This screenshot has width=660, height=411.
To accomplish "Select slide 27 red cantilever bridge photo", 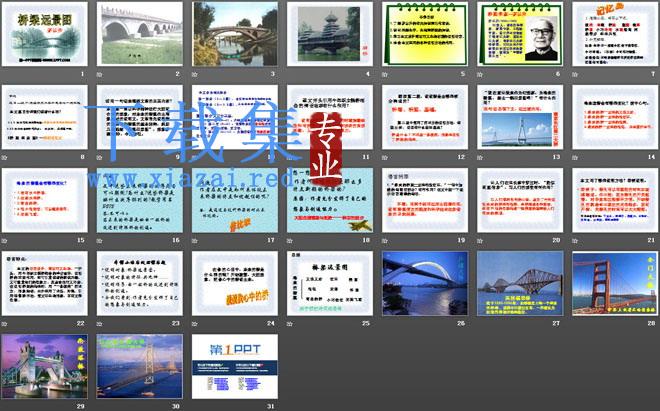I will (520, 283).
